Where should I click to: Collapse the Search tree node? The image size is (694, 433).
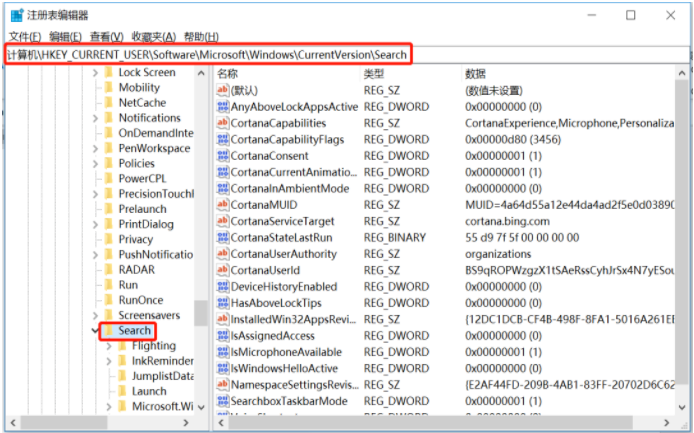tap(95, 331)
